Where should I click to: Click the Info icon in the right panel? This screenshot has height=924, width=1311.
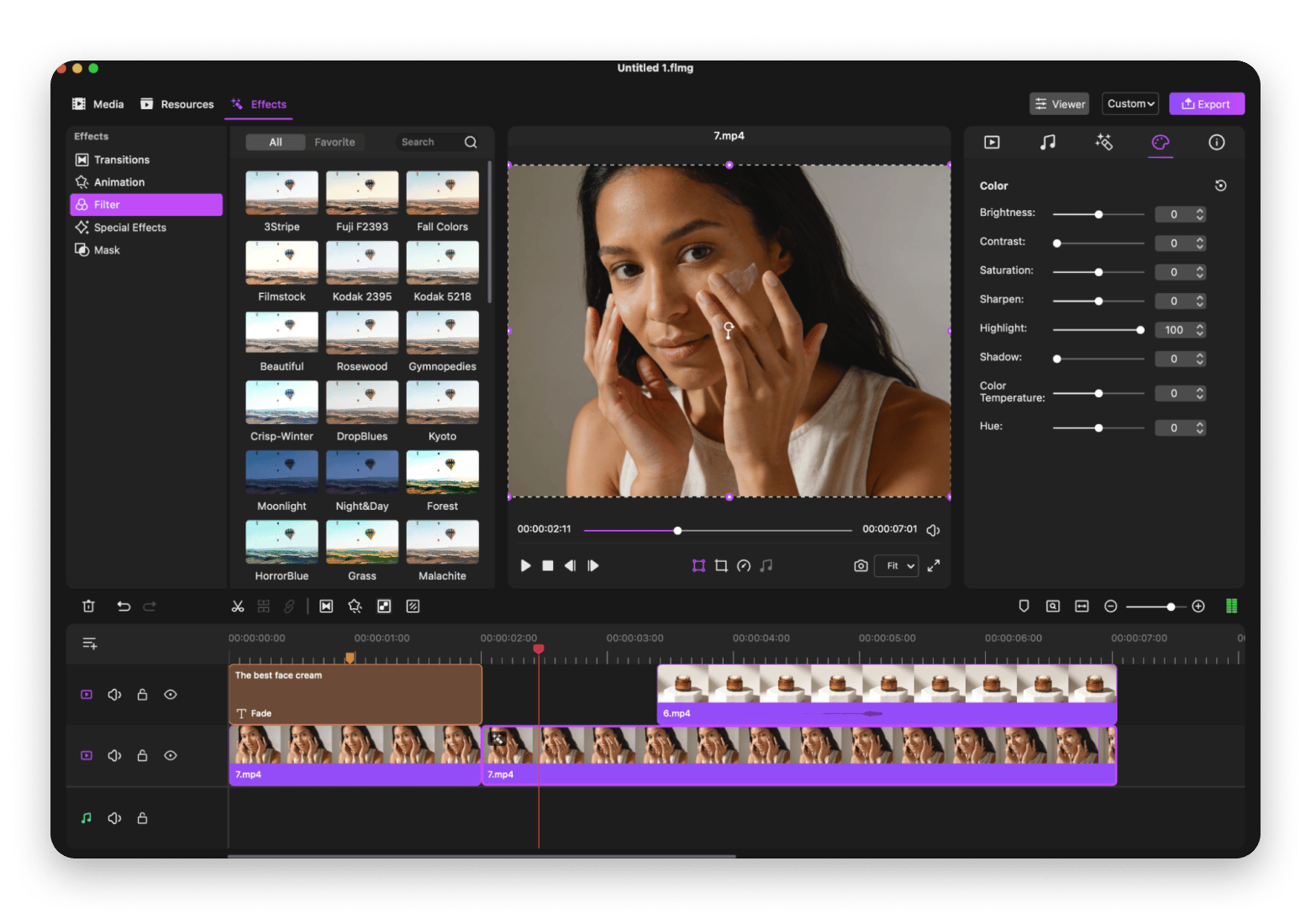tap(1216, 142)
